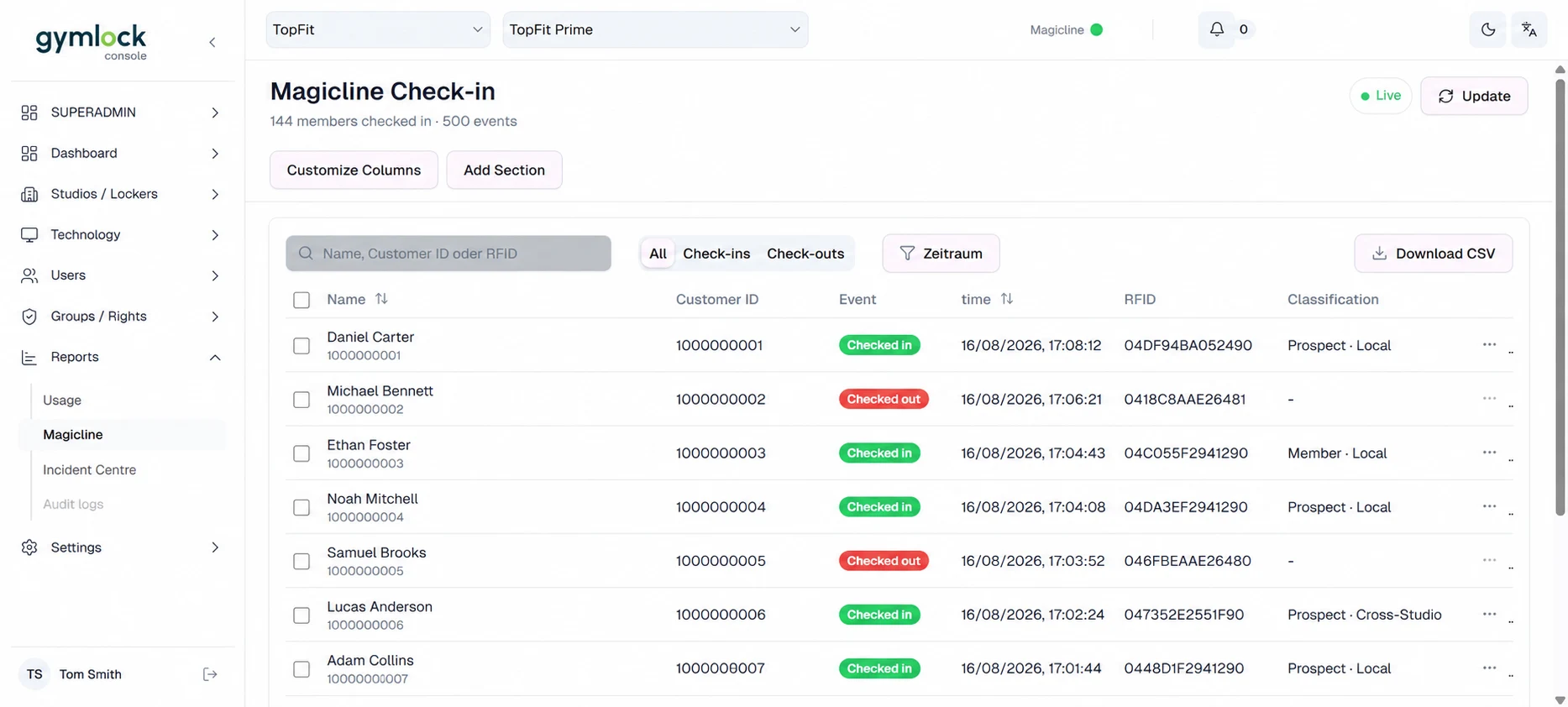Expand the Technology menu

122,235
